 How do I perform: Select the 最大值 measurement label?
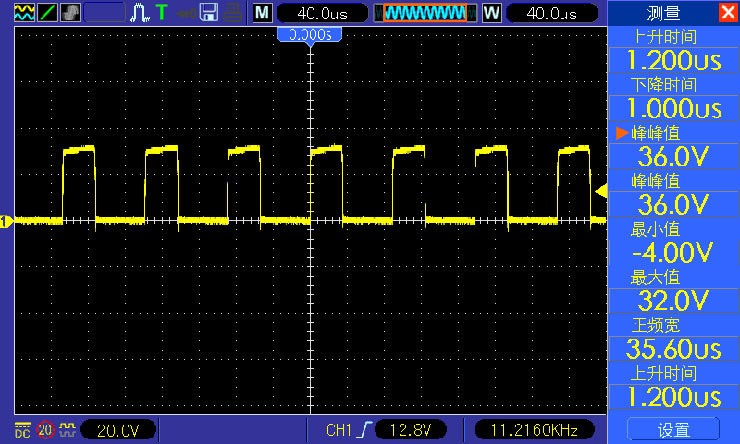click(x=656, y=277)
